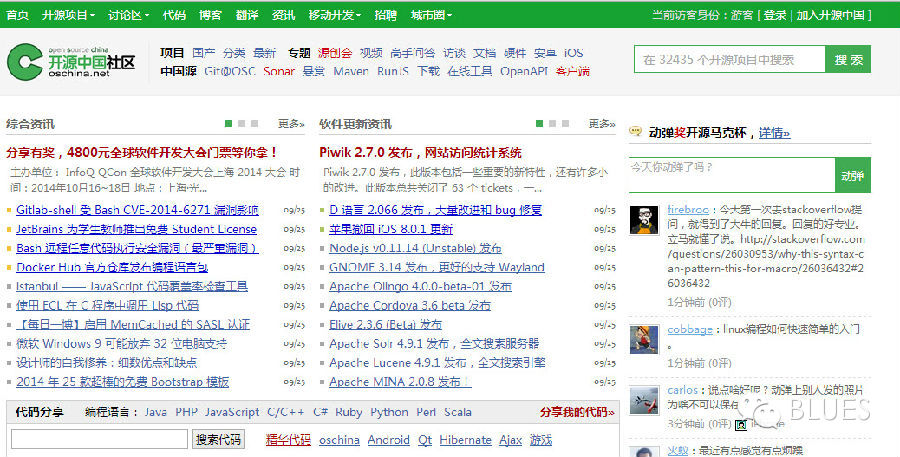Viewport: 900px width, 457px height.
Task: Click the green 搜索 button
Action: [848, 59]
